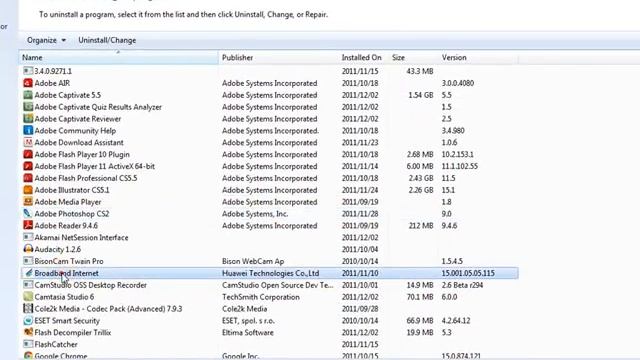Click the Adobe Captivate Reviewer icon
The image size is (640, 360).
click(x=28, y=118)
